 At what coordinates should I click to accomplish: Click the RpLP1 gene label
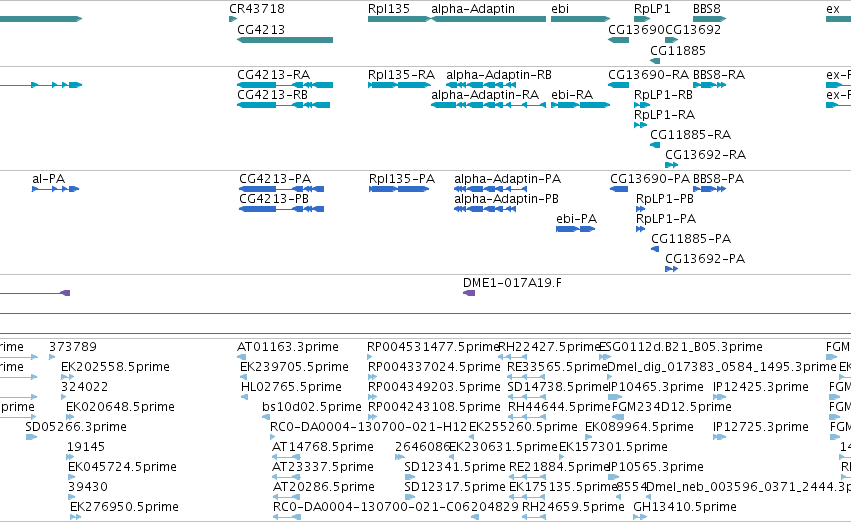tap(652, 9)
